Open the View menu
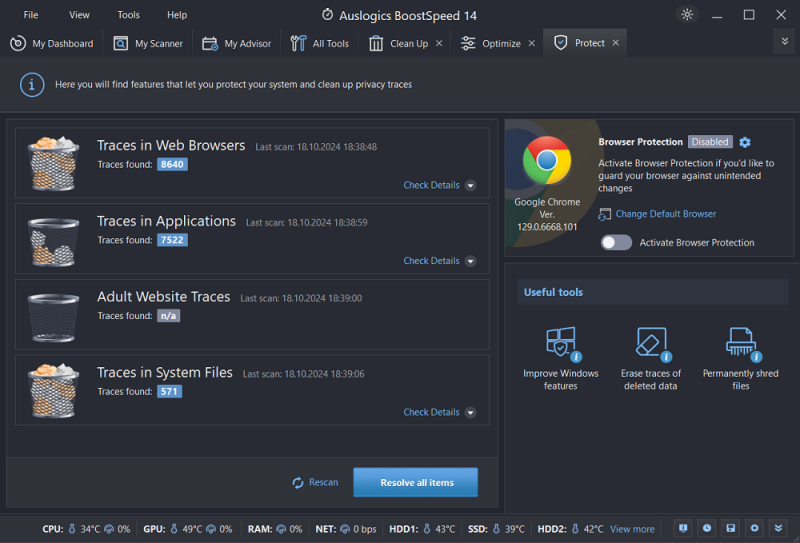The image size is (800, 543). (x=79, y=15)
